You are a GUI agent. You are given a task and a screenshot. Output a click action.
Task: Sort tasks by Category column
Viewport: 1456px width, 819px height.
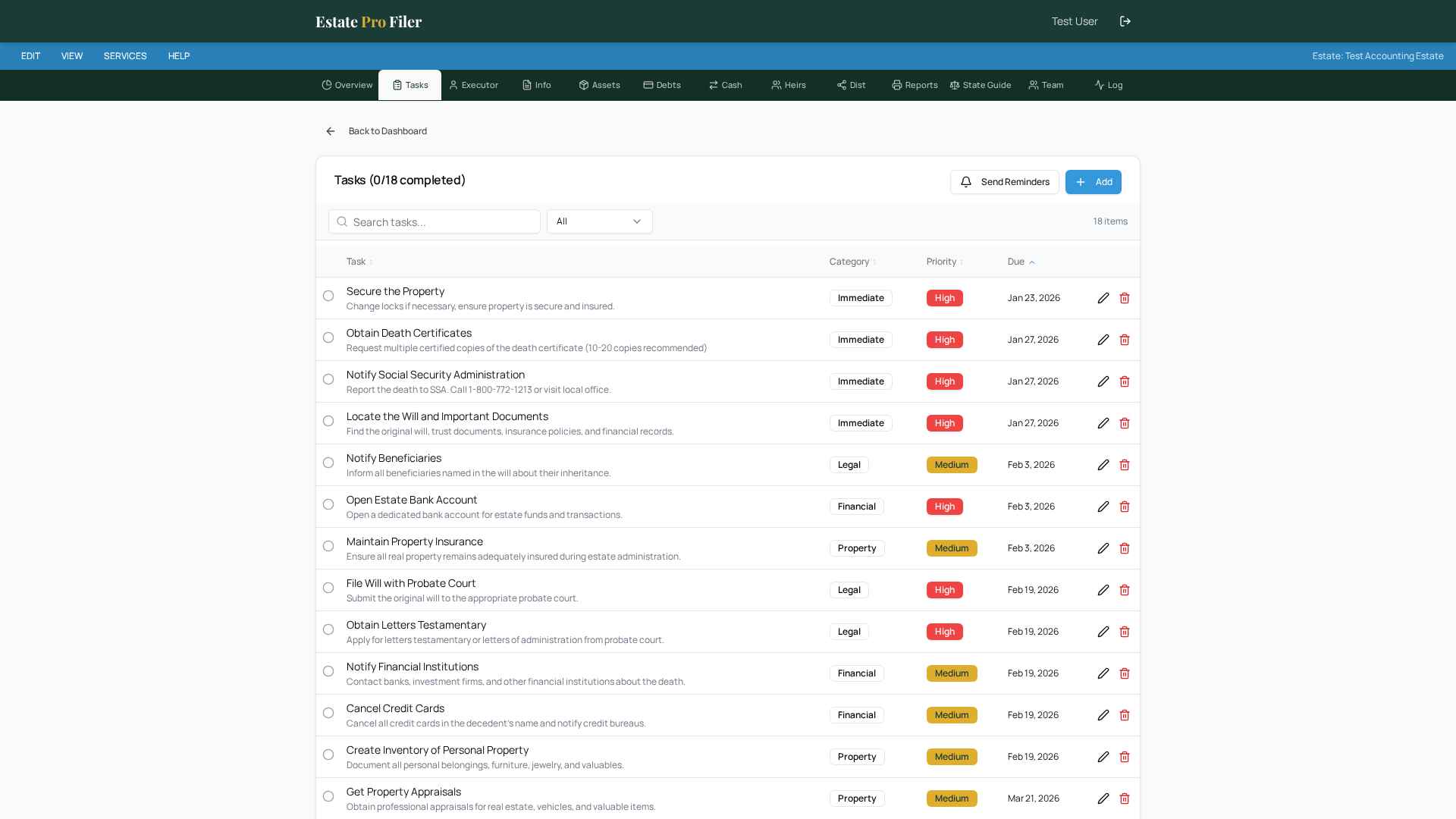(x=852, y=262)
